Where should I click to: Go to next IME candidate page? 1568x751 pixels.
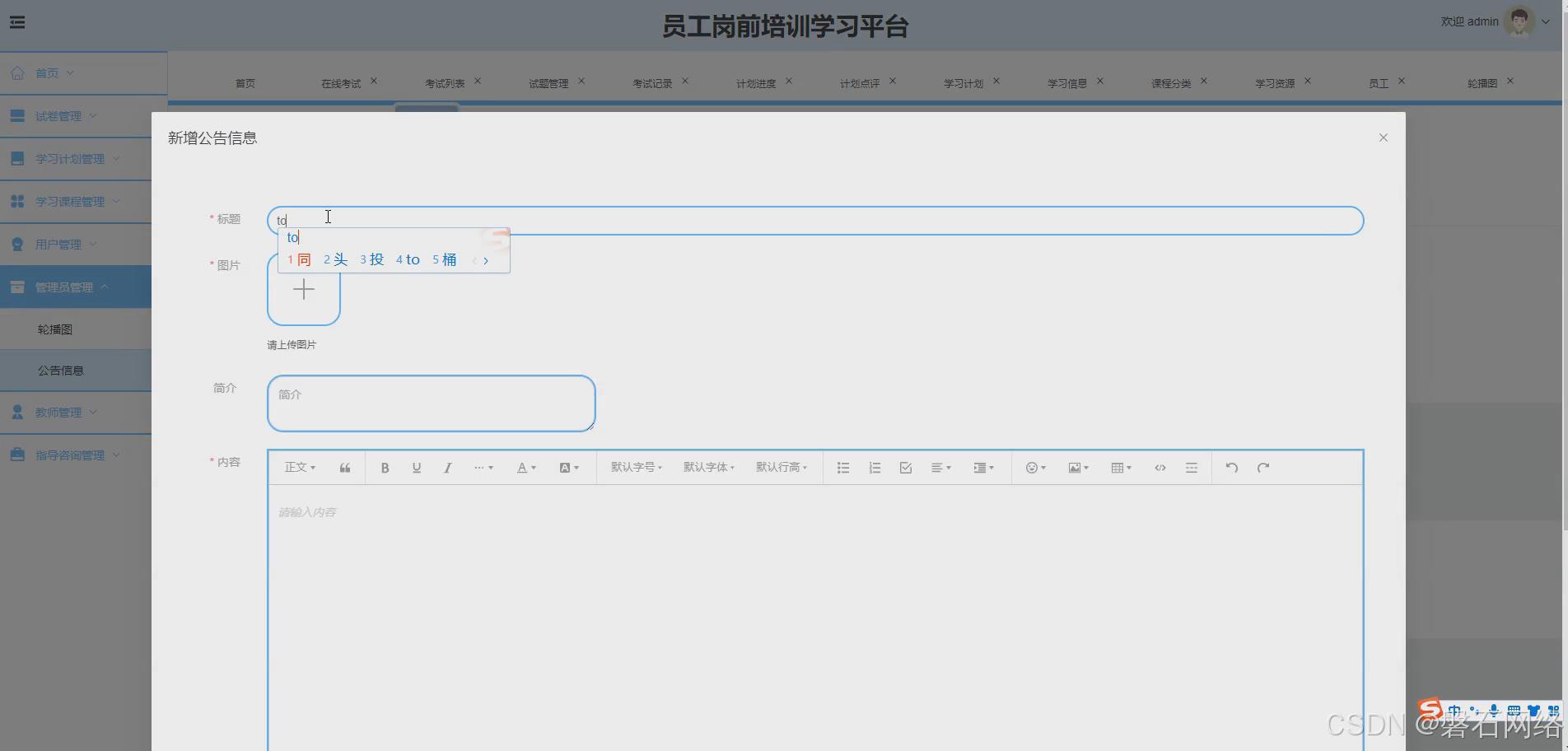click(x=486, y=260)
